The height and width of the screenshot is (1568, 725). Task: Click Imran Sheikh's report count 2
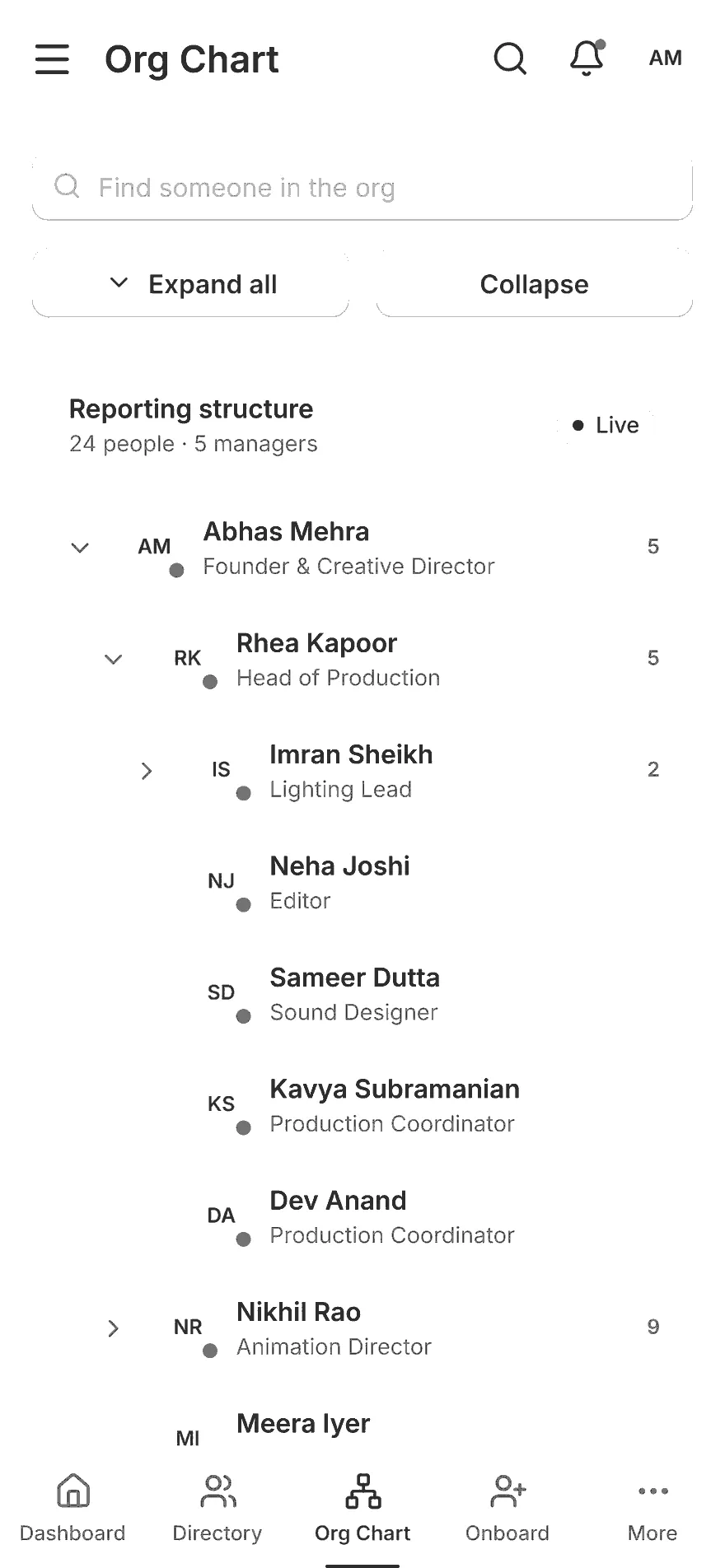[653, 769]
